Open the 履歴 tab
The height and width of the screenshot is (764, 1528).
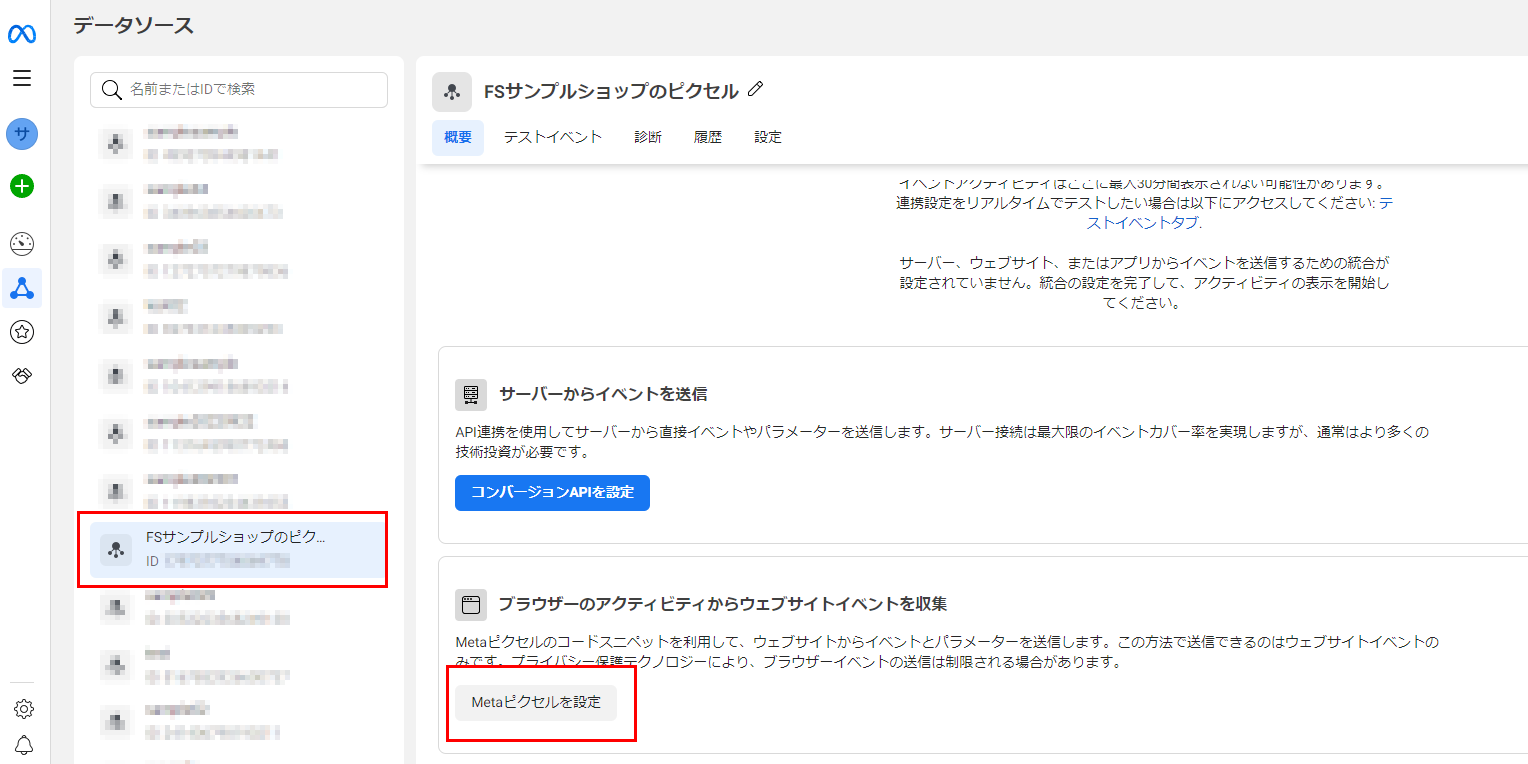tap(708, 138)
